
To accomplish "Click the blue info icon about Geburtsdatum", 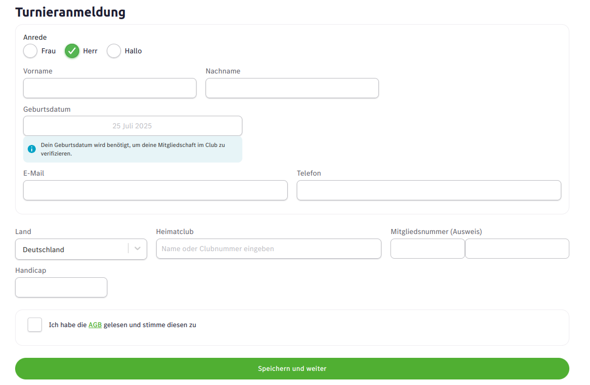I will pos(32,149).
